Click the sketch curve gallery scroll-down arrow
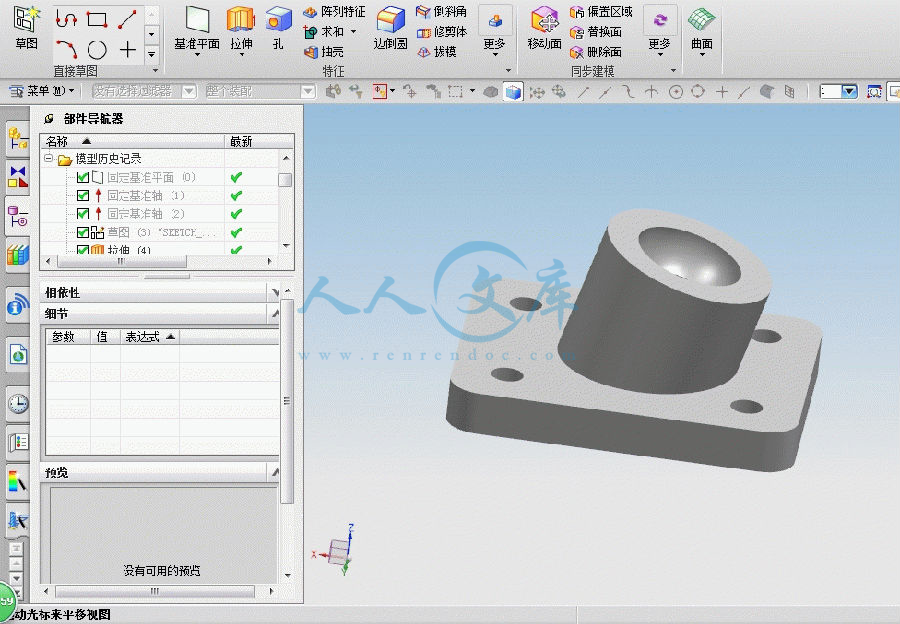This screenshot has width=900, height=624. 152,34
